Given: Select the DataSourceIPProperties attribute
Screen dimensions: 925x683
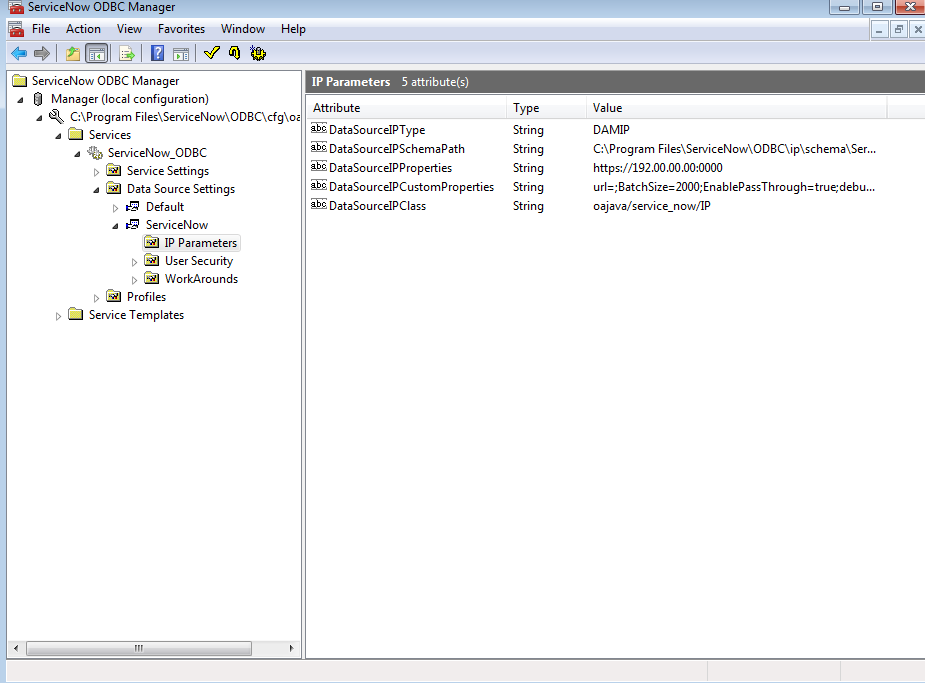Looking at the screenshot, I should point(391,168).
